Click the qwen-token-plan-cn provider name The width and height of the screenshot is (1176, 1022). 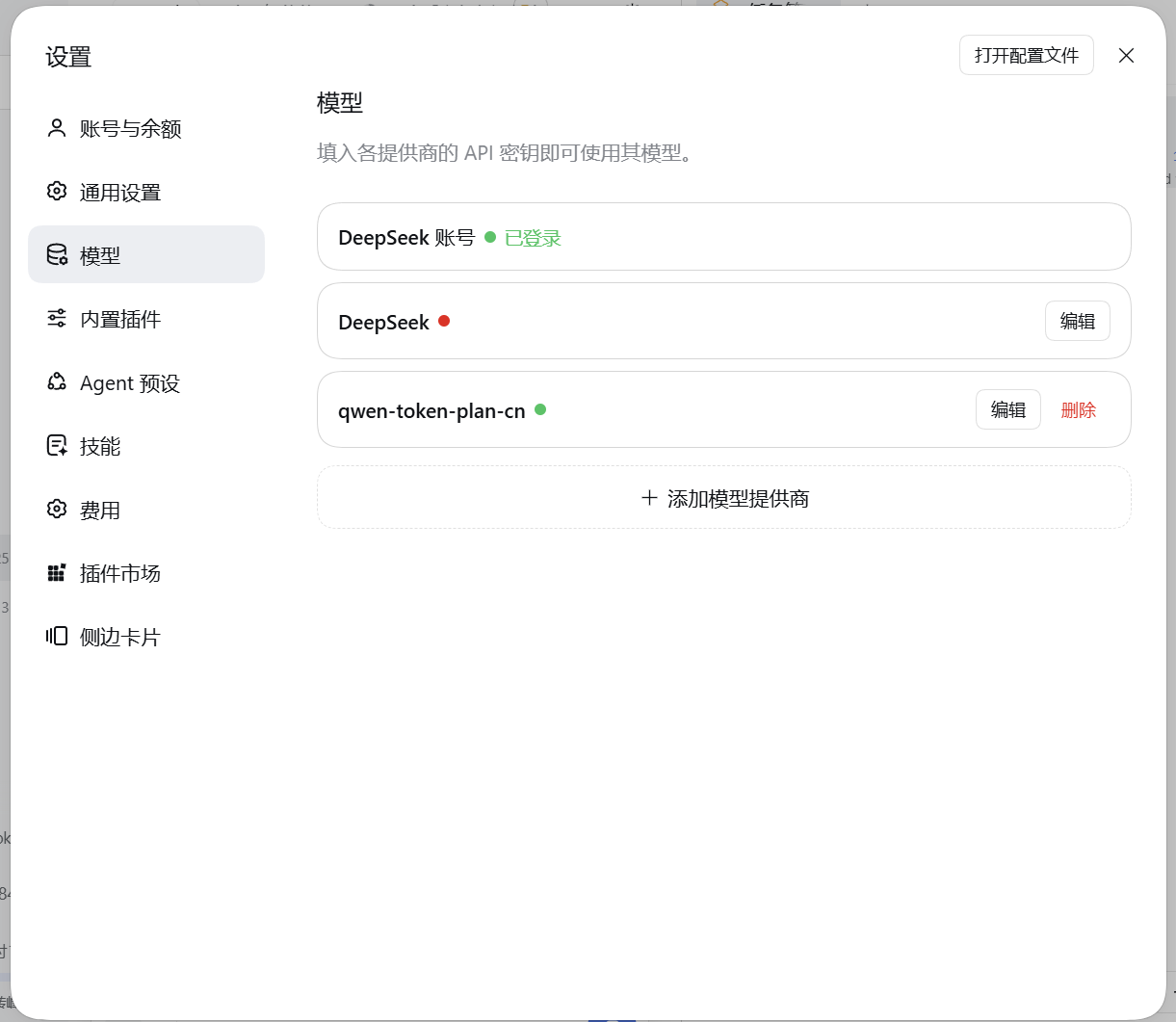pos(431,411)
